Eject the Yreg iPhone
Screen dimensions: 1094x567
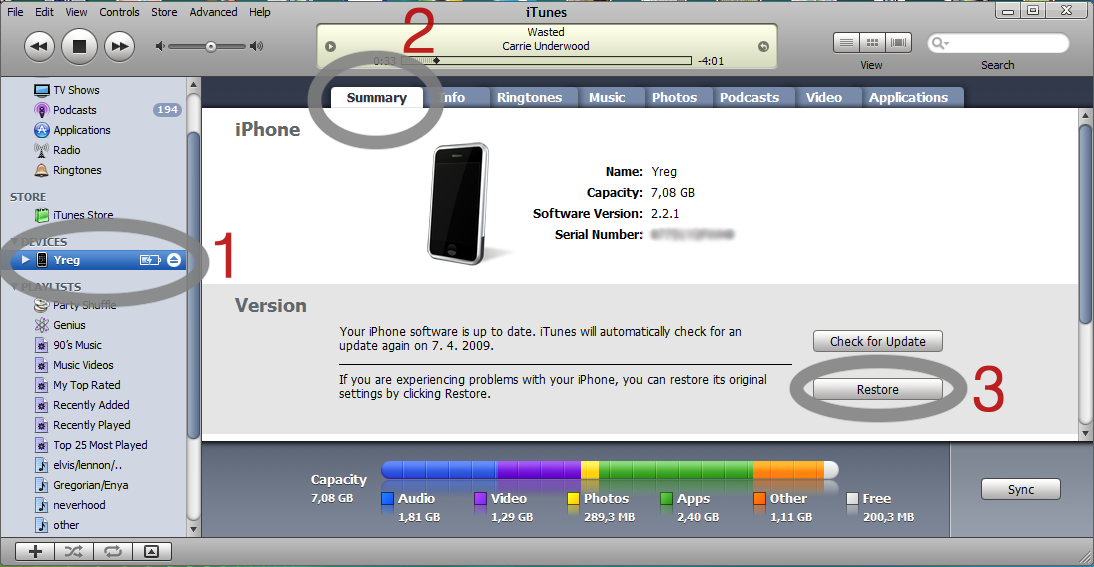(x=174, y=260)
